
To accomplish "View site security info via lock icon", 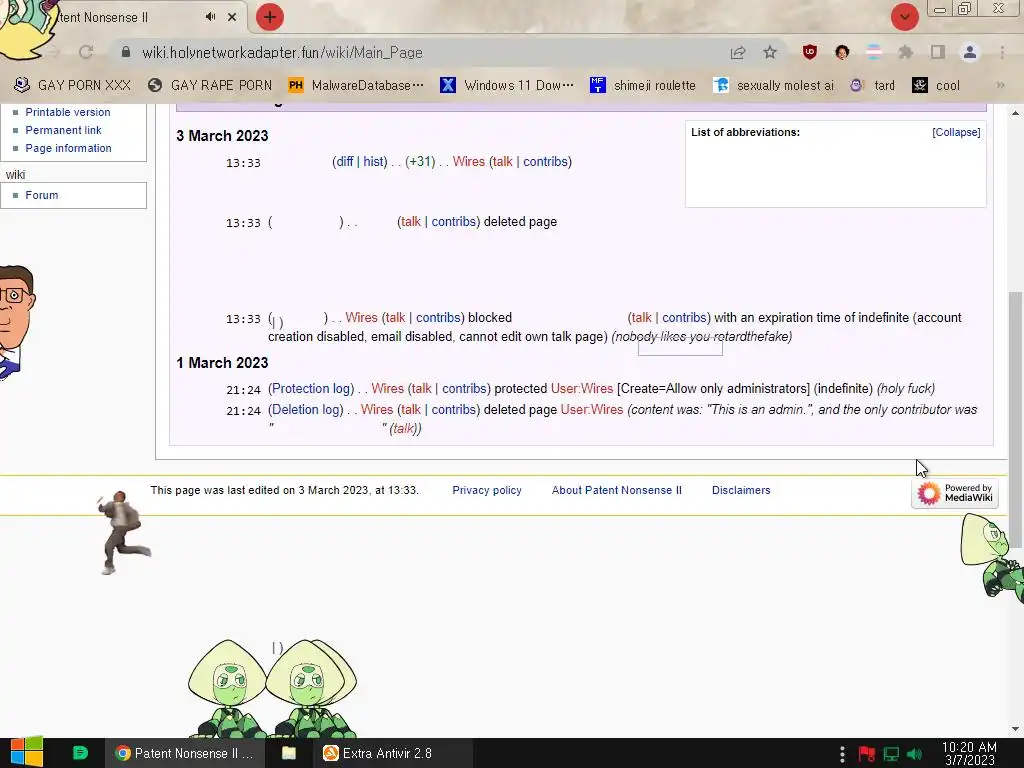I will [x=126, y=52].
